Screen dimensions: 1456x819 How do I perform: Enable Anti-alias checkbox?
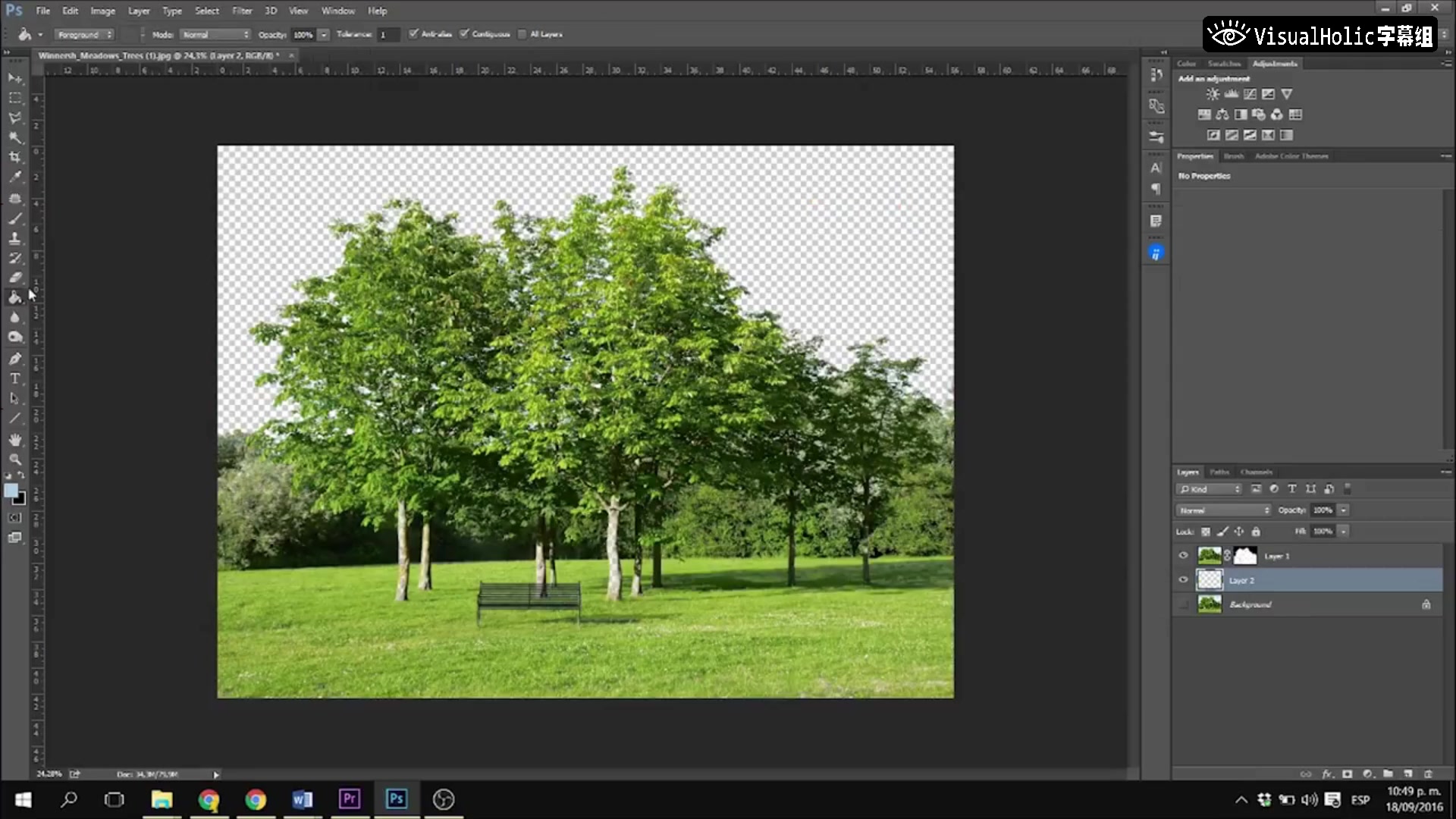coord(413,34)
